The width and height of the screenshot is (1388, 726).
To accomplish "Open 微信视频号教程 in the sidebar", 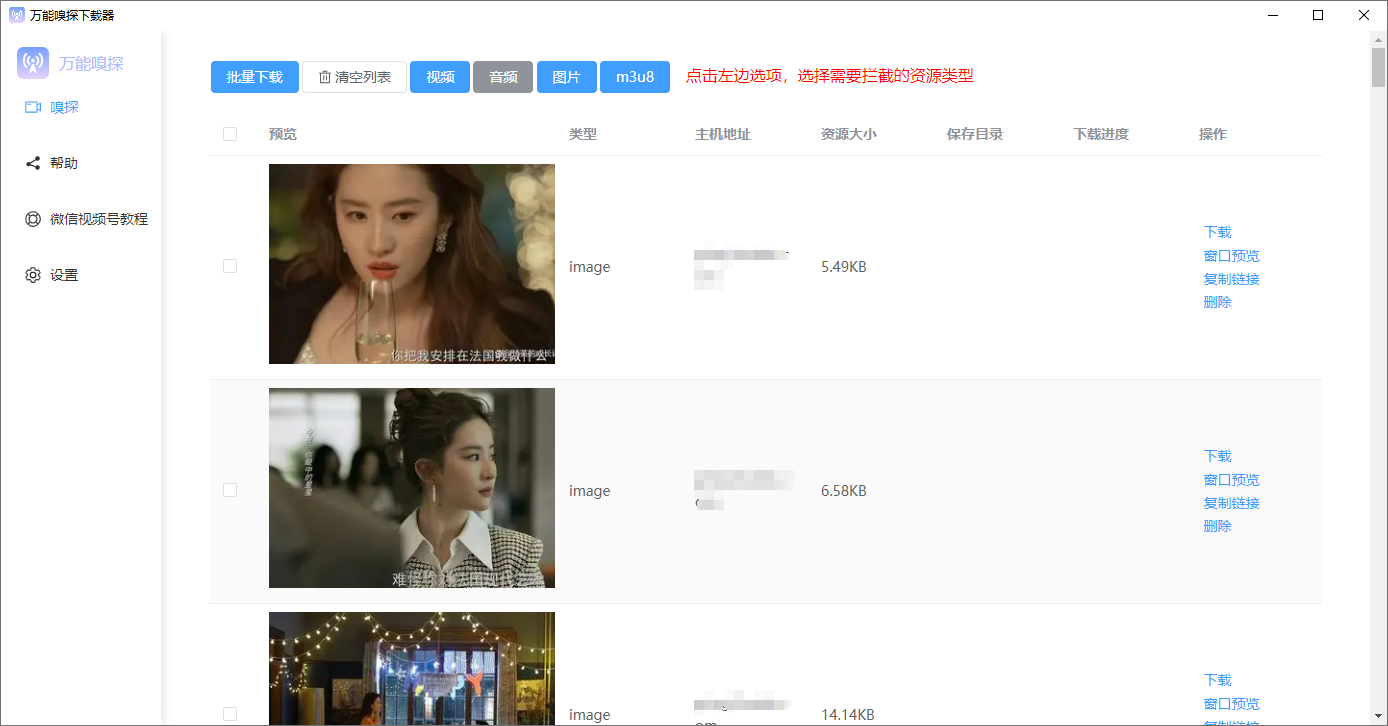I will (86, 219).
